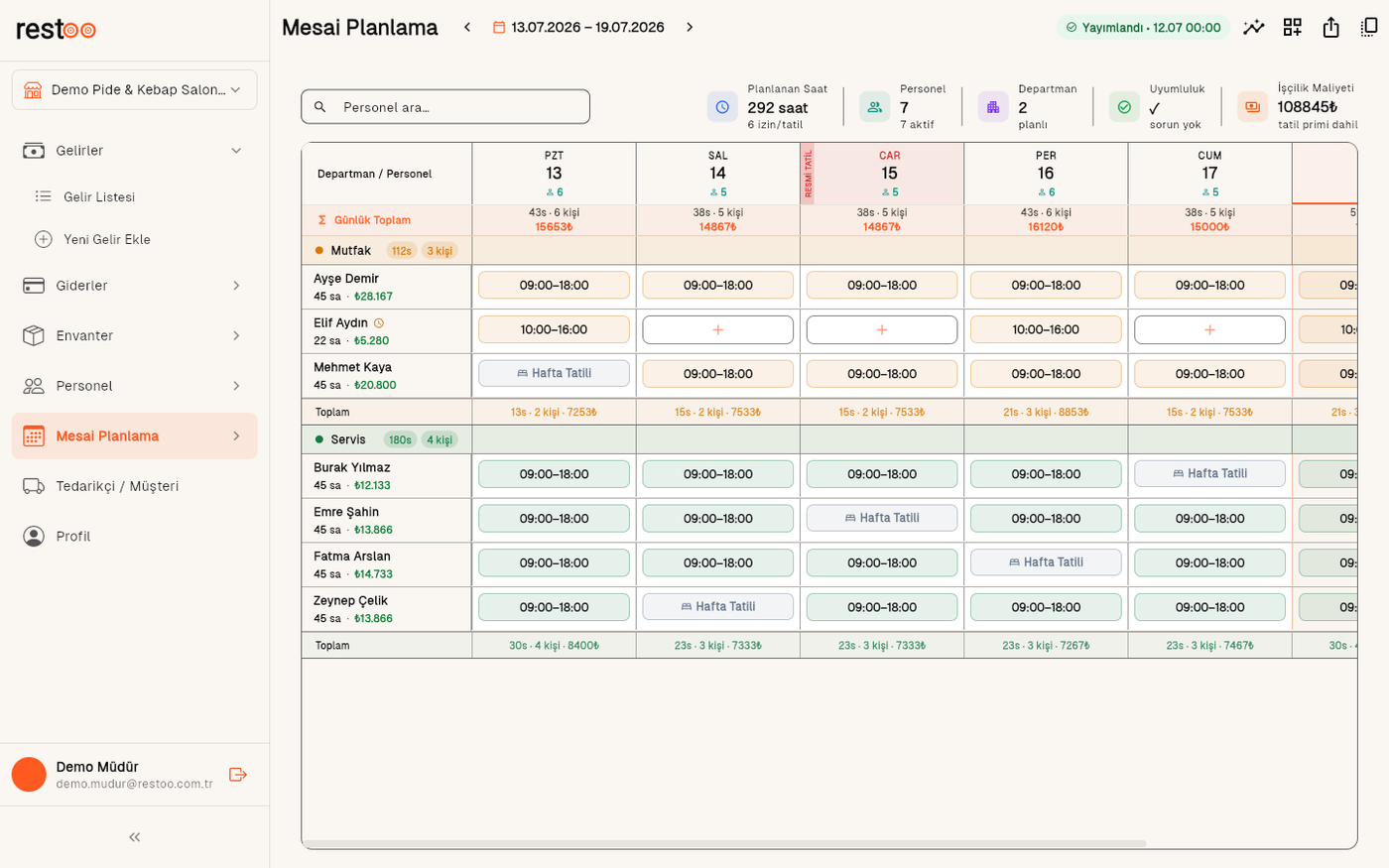Open Emre Şahin's Wednesday Hafta Tatili cell
The height and width of the screenshot is (868, 1389).
(882, 518)
